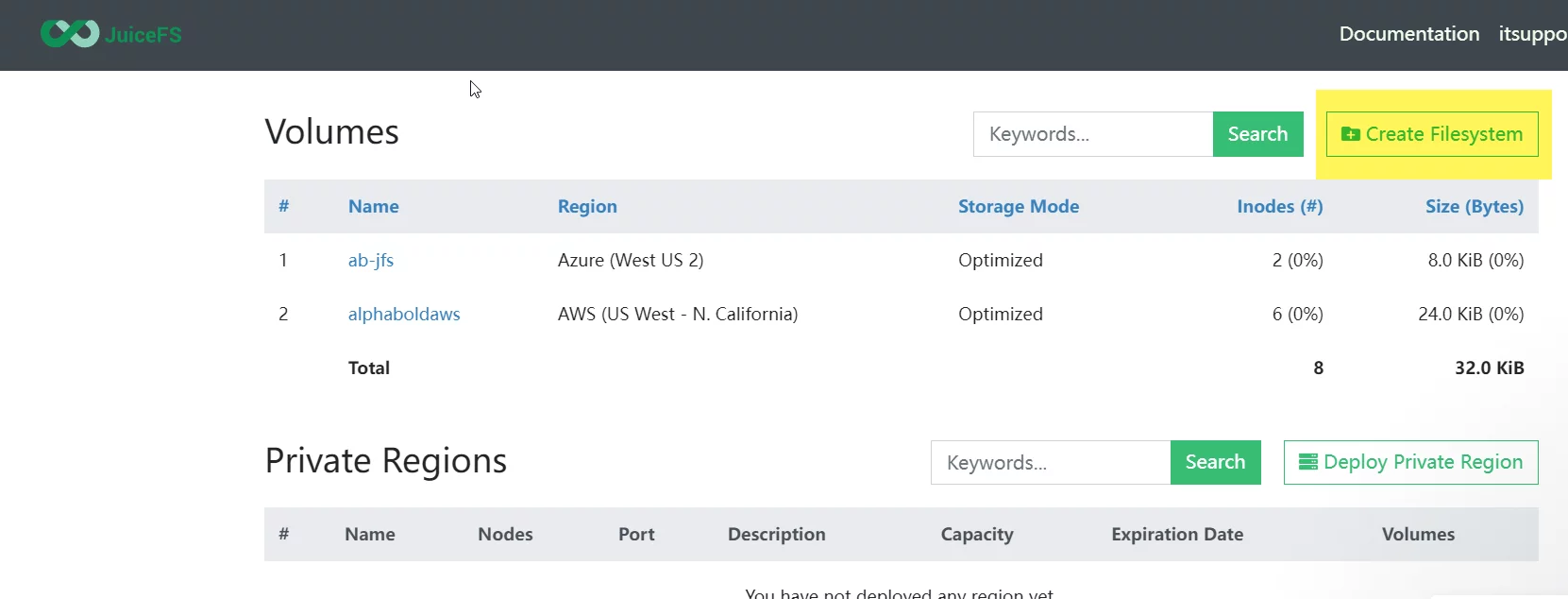The image size is (1568, 599).
Task: Sort volumes by # column
Action: pyautogui.click(x=283, y=206)
